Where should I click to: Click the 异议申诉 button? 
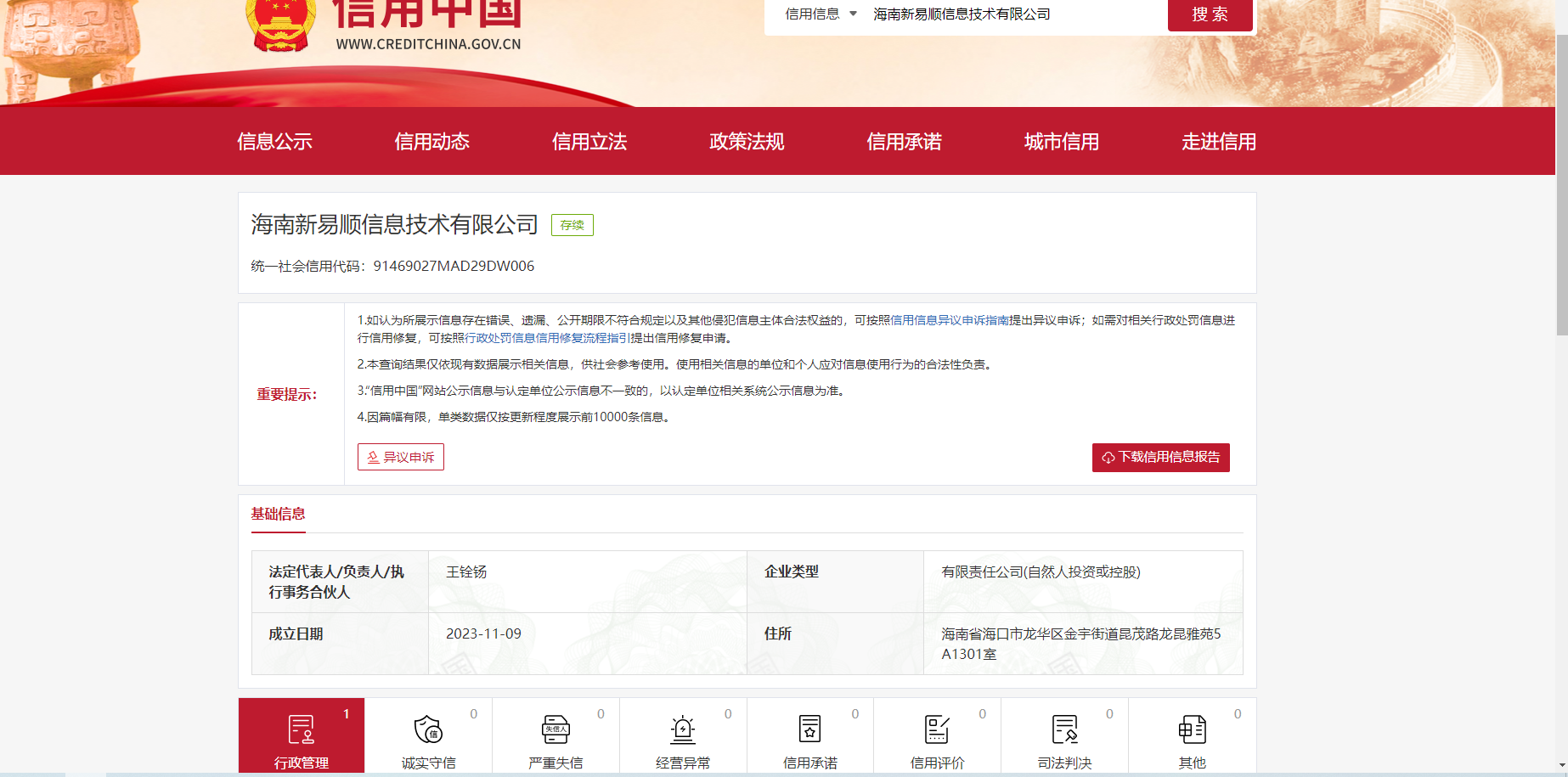click(401, 457)
